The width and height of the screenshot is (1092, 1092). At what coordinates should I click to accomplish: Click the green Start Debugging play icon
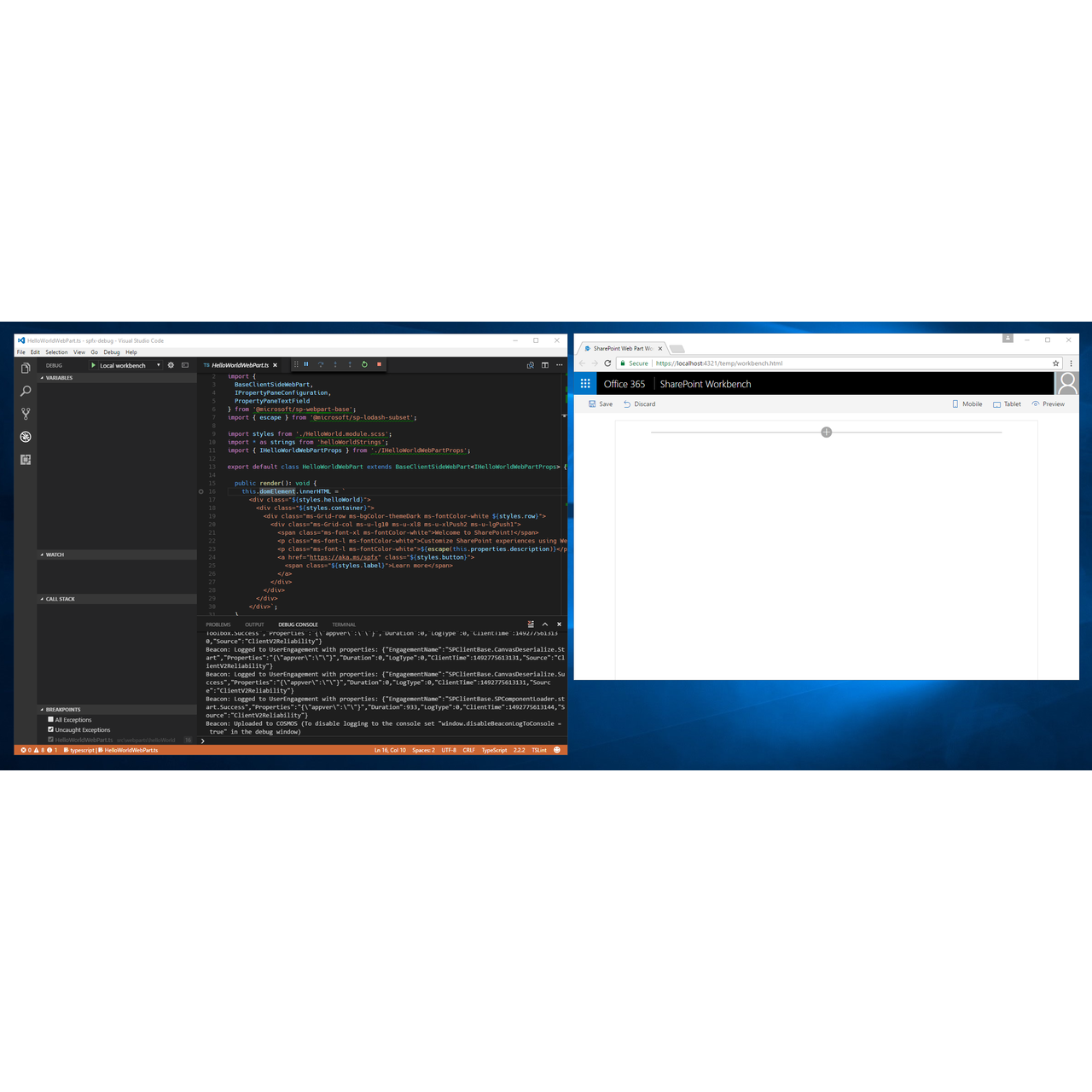[94, 365]
